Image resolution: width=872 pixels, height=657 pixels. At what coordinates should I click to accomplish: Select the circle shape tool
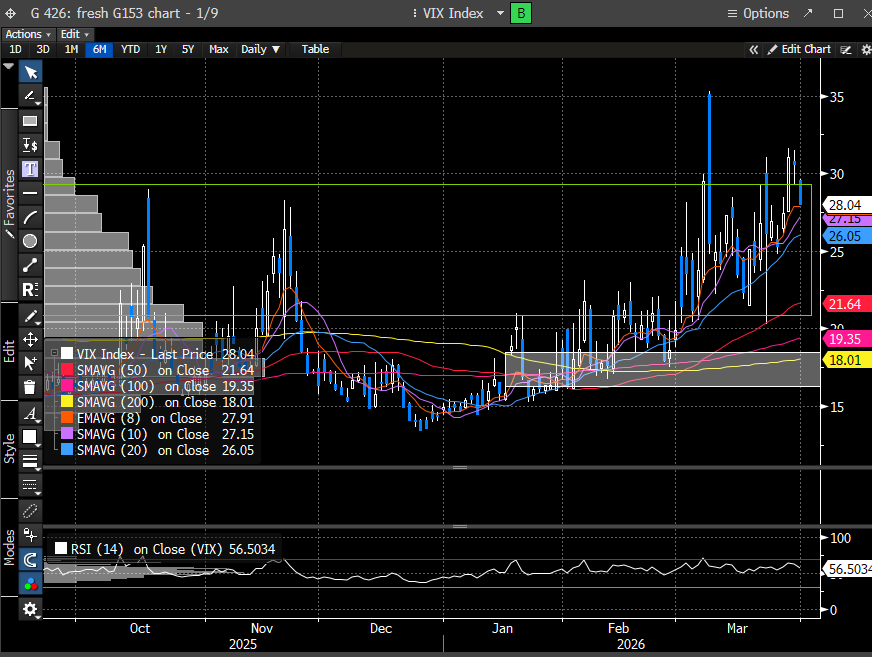pos(30,241)
